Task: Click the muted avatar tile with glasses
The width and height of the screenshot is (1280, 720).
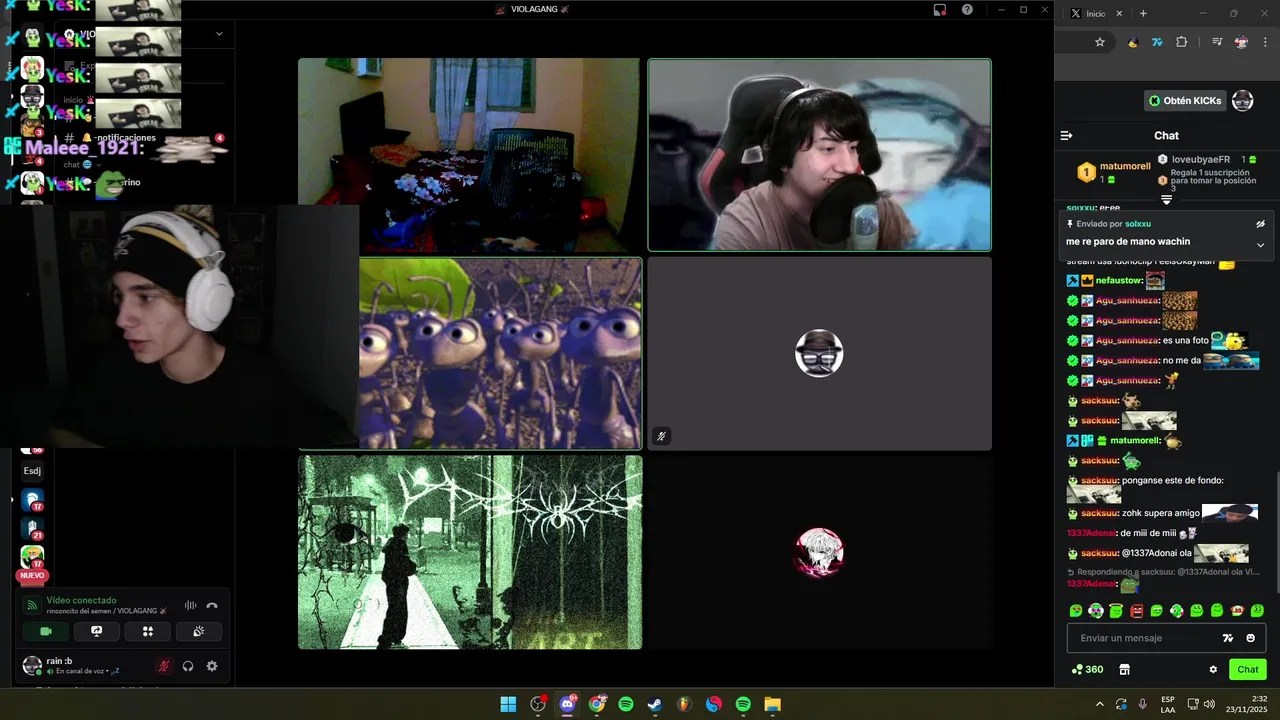Action: coord(819,353)
